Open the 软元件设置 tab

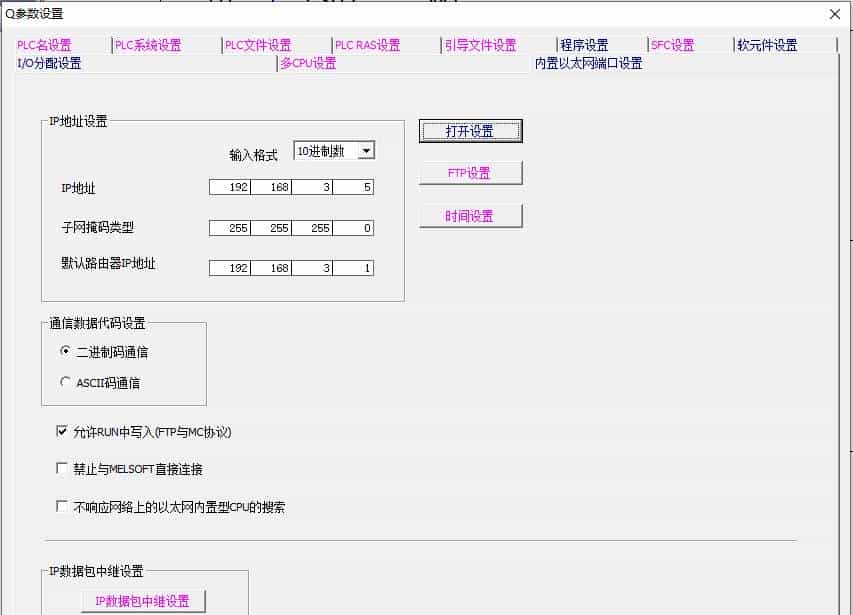pyautogui.click(x=765, y=44)
